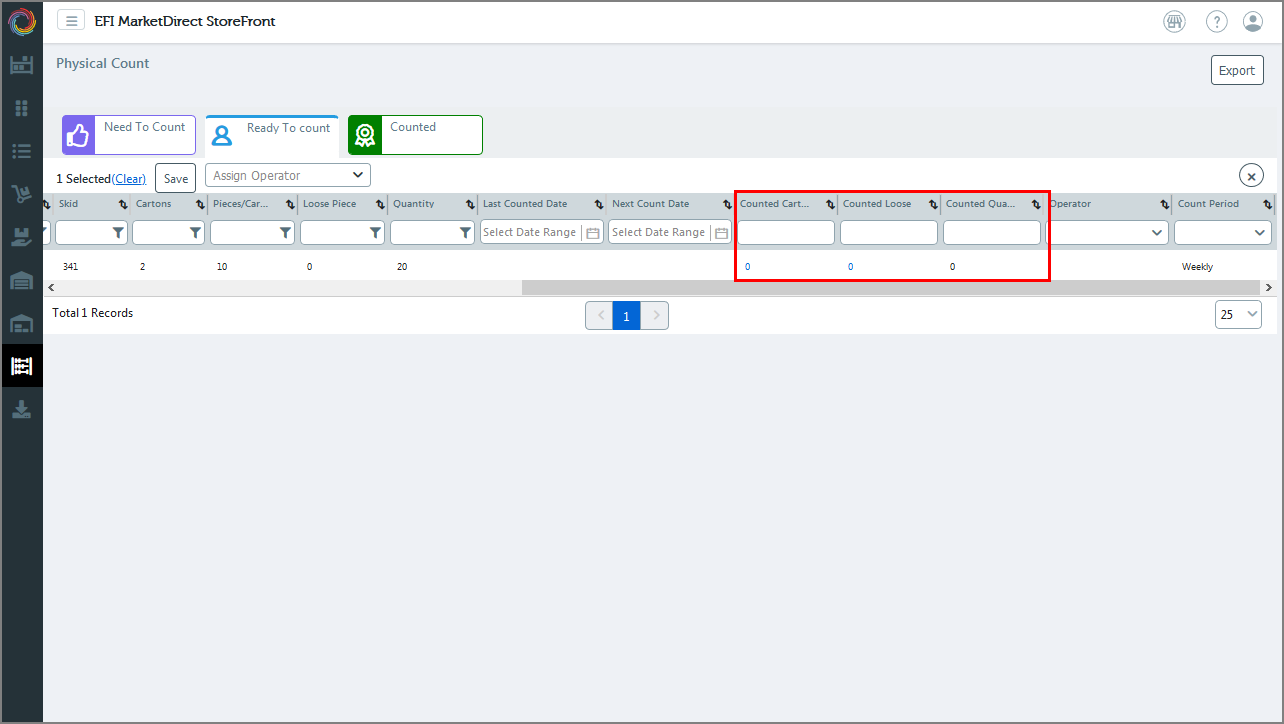
Task: Select the abacus Physical Count sidebar icon
Action: click(x=21, y=366)
